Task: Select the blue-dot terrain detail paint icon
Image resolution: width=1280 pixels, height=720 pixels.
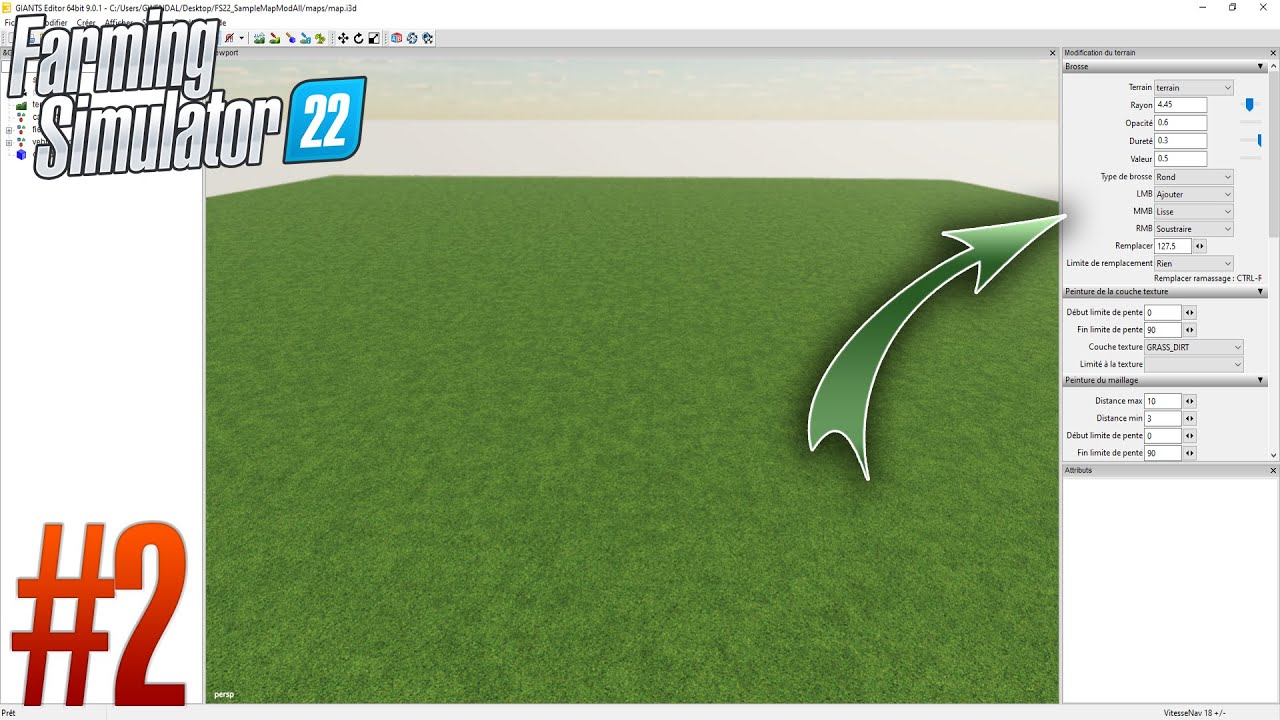Action: pos(290,38)
